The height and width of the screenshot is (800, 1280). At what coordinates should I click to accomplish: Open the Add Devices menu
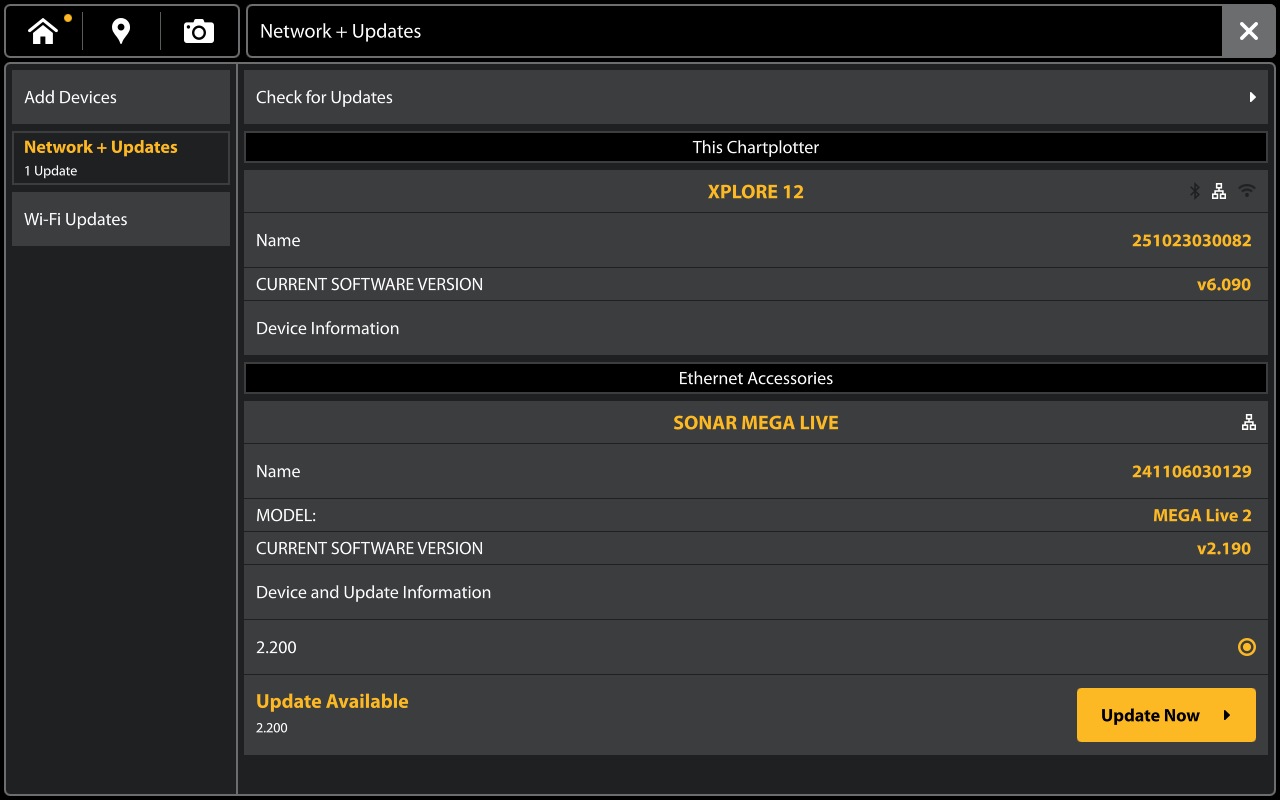coord(121,97)
